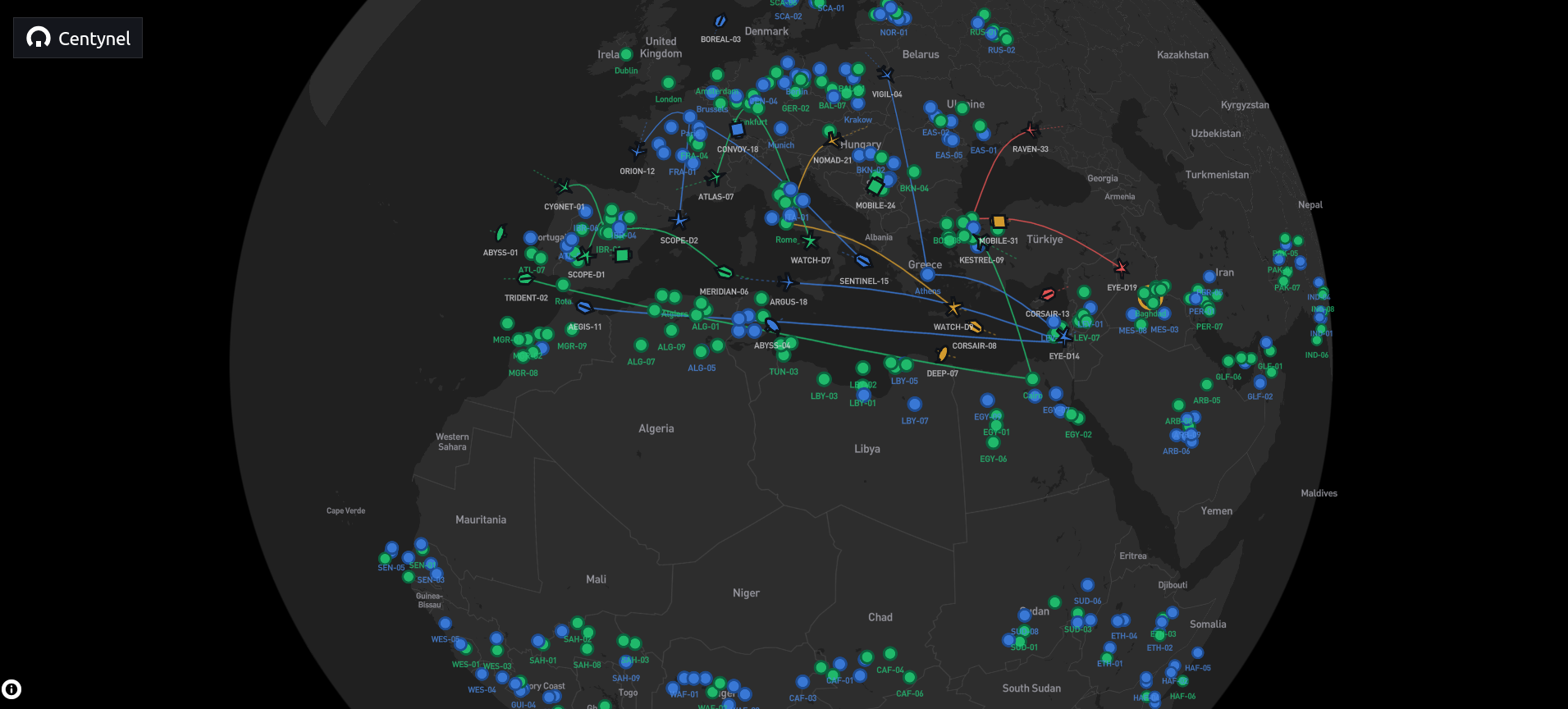Click the LBY-03 site marker
This screenshot has height=709, width=1568.
point(824,379)
